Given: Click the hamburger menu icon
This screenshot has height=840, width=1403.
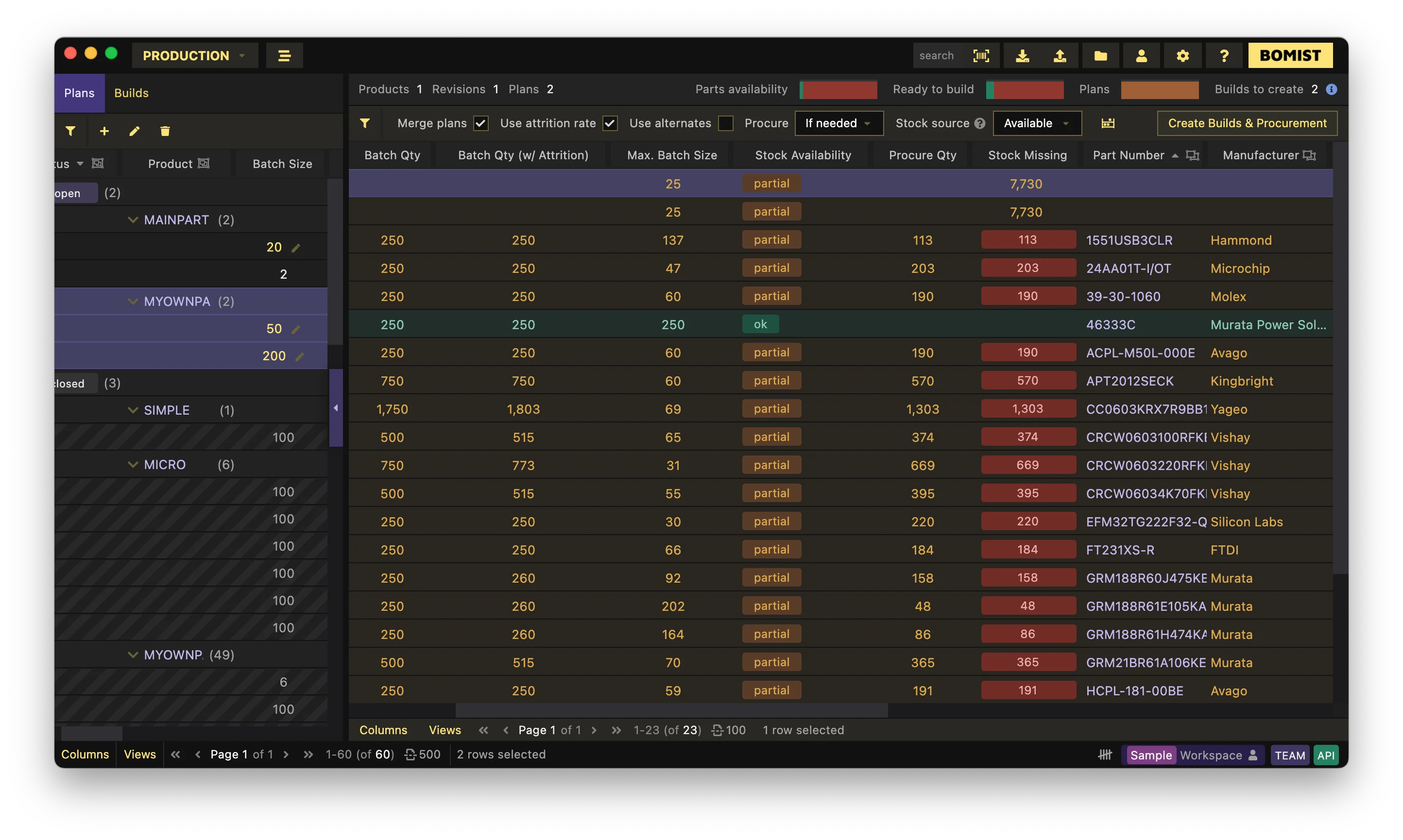Looking at the screenshot, I should (x=284, y=55).
